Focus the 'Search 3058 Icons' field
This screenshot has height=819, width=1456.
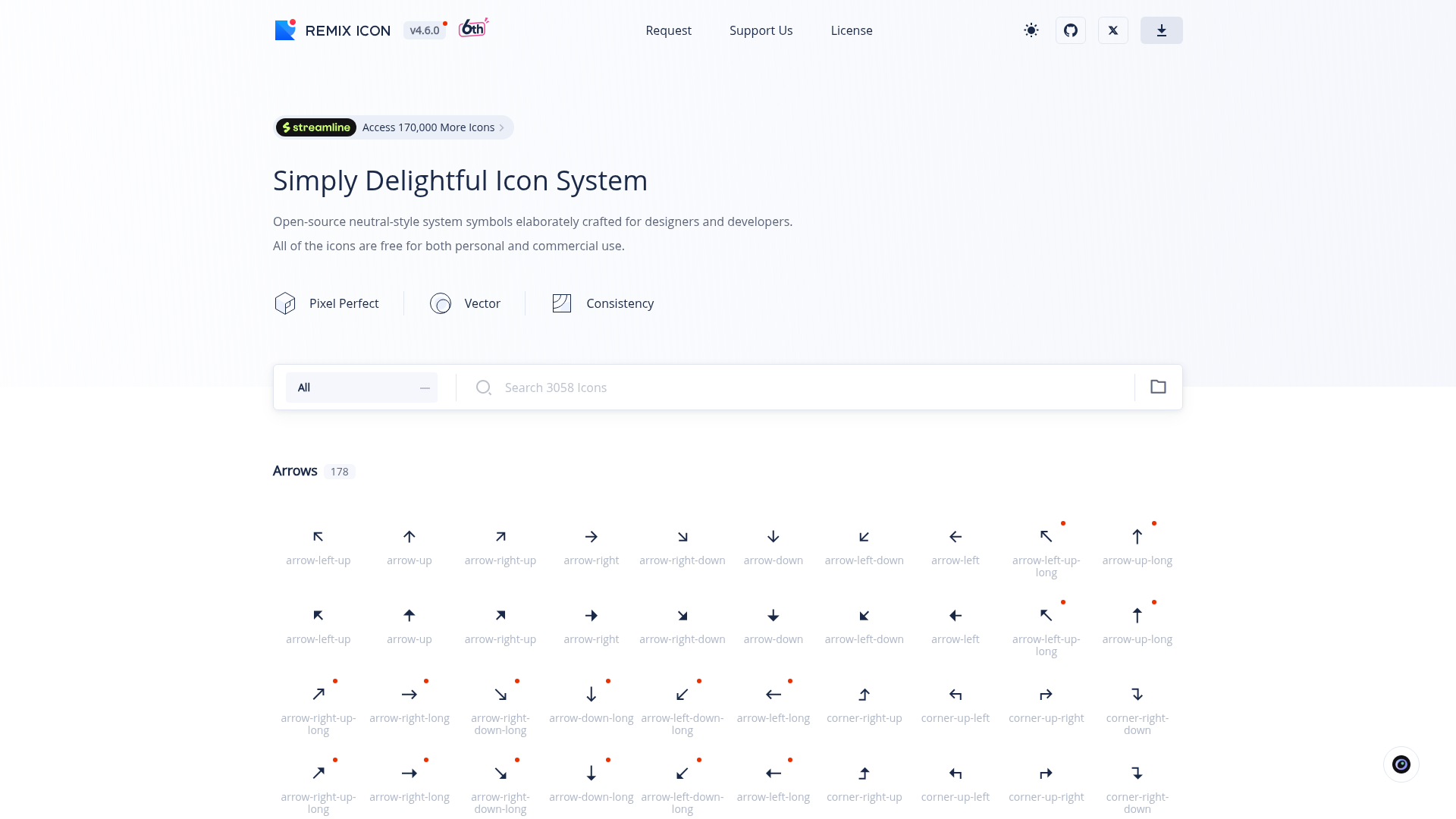(804, 388)
